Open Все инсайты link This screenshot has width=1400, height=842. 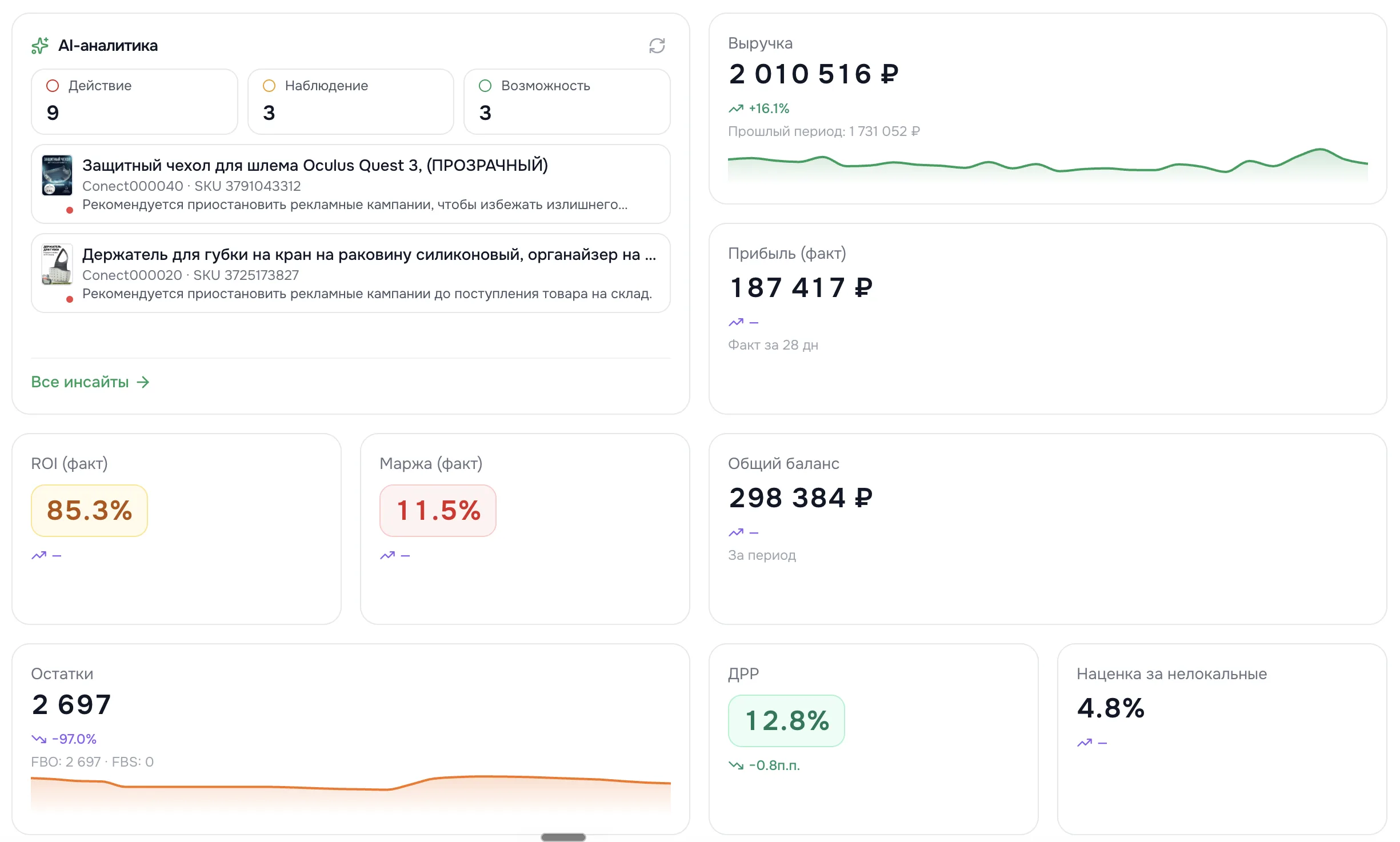click(90, 382)
